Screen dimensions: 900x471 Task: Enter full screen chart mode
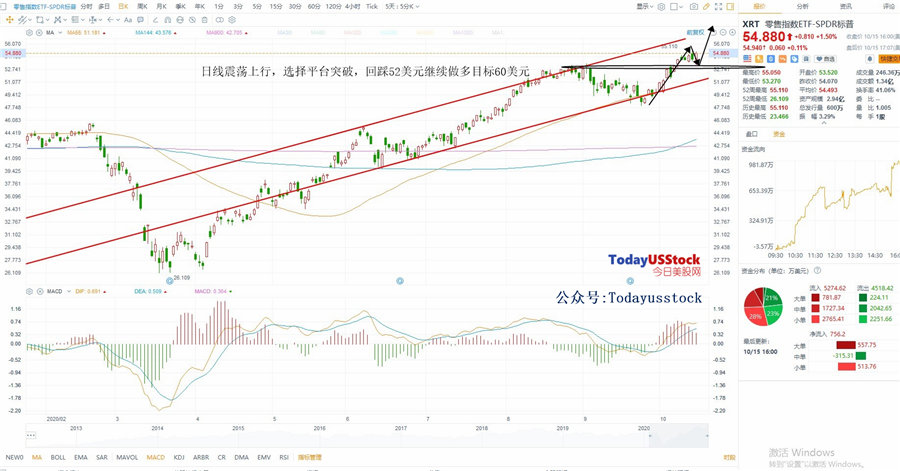tap(718, 7)
